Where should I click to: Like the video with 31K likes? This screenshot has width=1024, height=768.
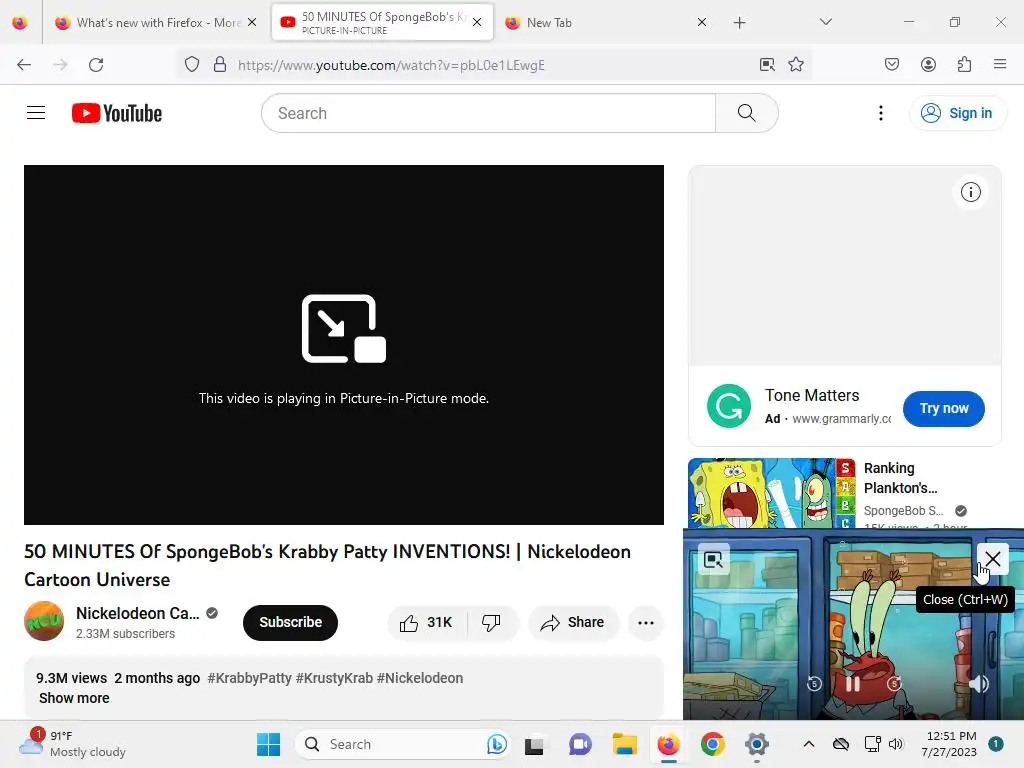click(x=426, y=622)
